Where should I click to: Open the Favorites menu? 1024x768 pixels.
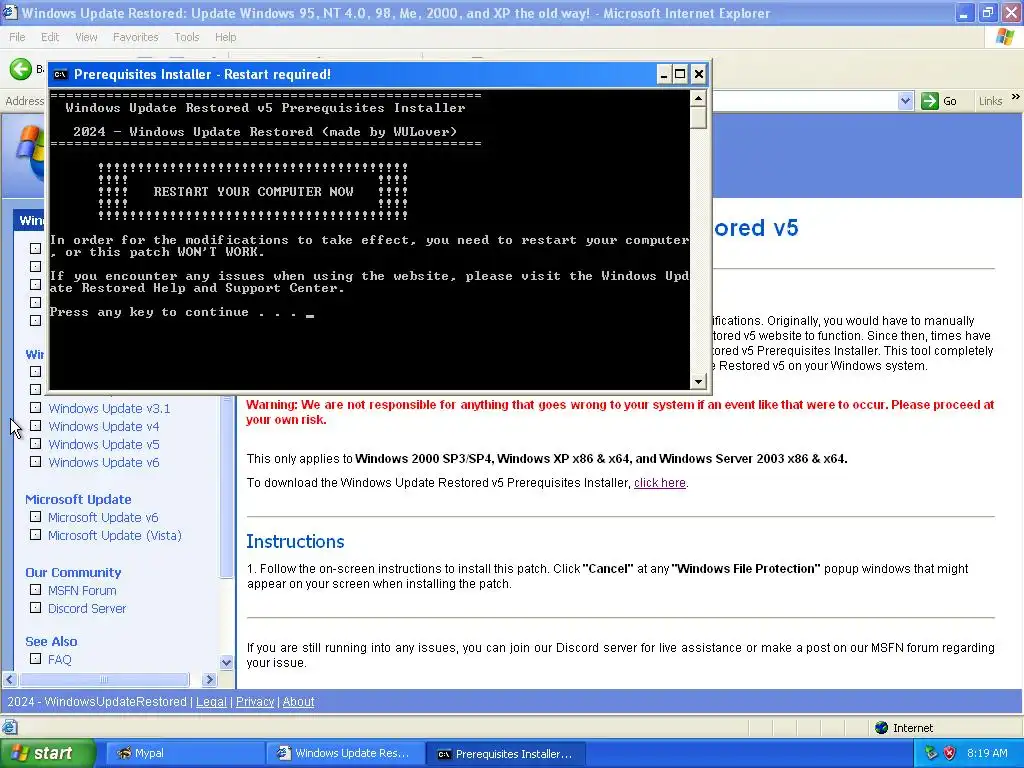point(135,37)
